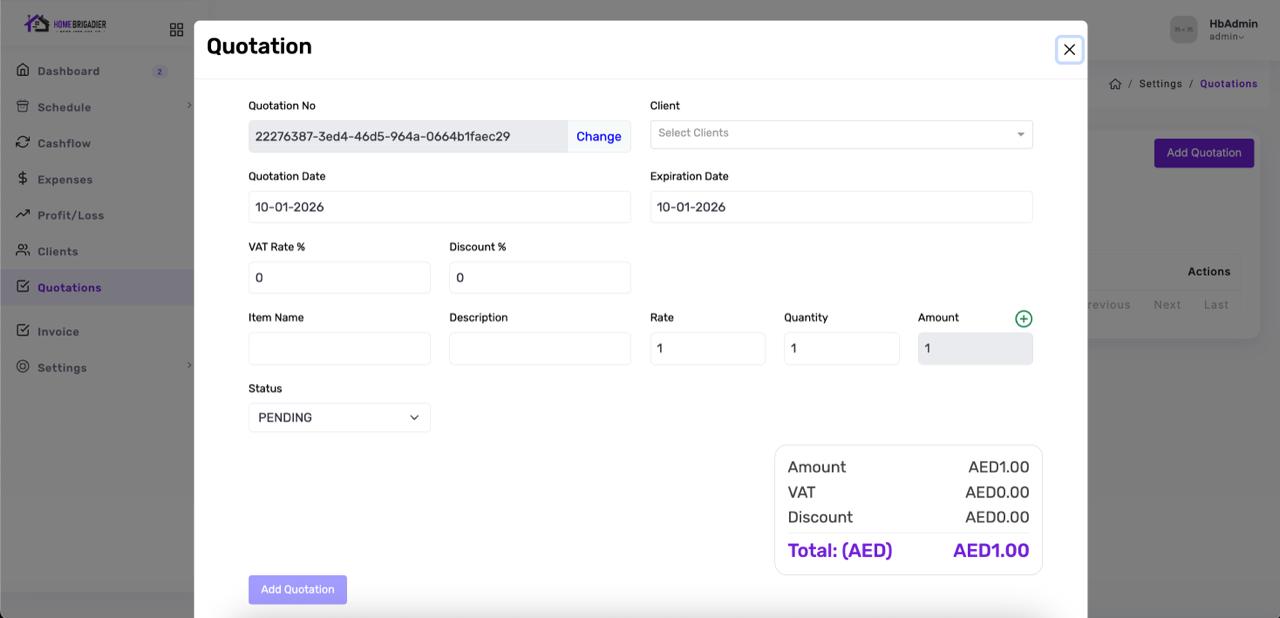Screen dimensions: 1280x618
Task: Click the grid layout icon beside the logo
Action: coord(176,30)
